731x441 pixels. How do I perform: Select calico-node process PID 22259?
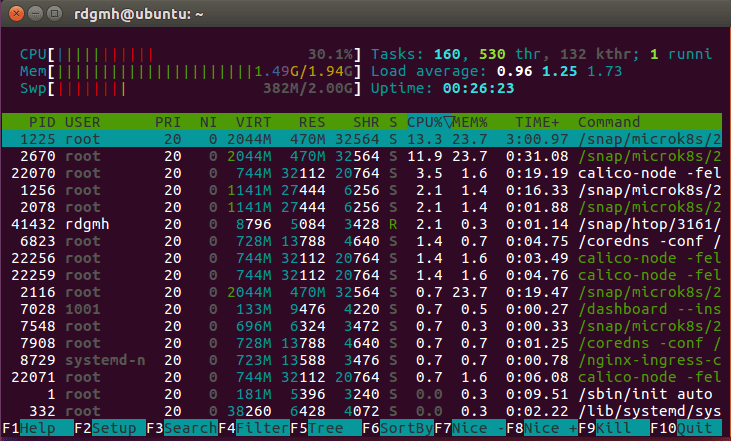point(362,275)
